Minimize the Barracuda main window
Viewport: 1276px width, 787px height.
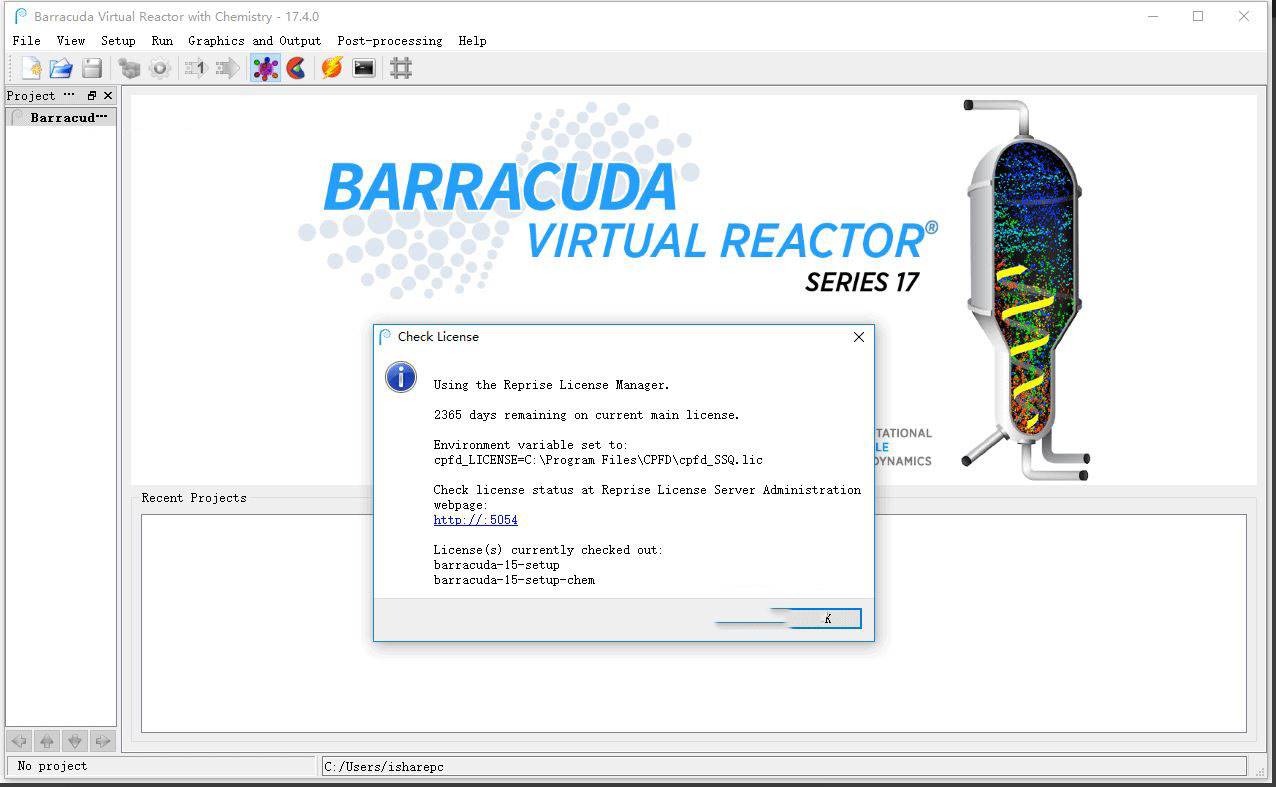click(x=1153, y=16)
